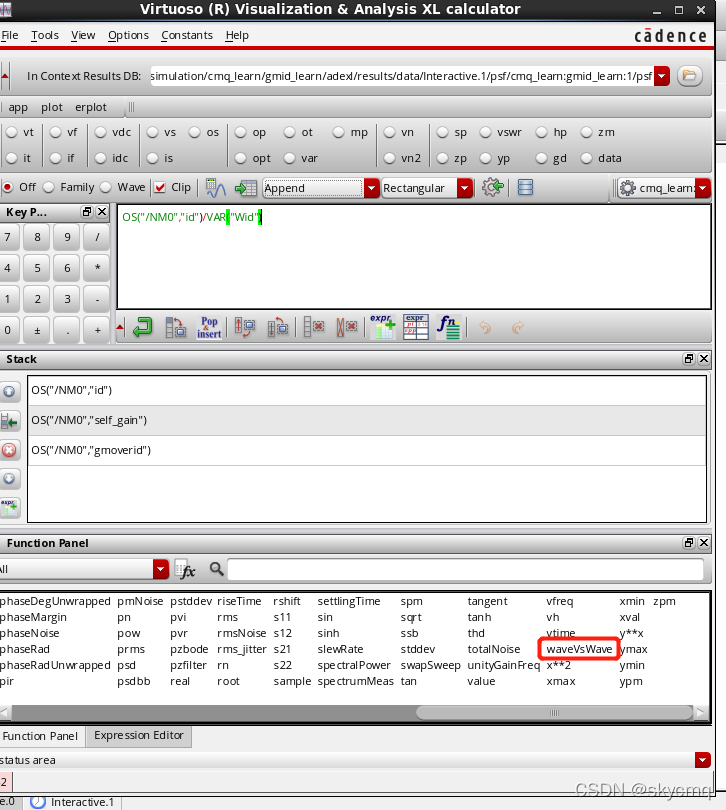Switch to the Function Panel tab
The height and width of the screenshot is (810, 726).
click(40, 736)
